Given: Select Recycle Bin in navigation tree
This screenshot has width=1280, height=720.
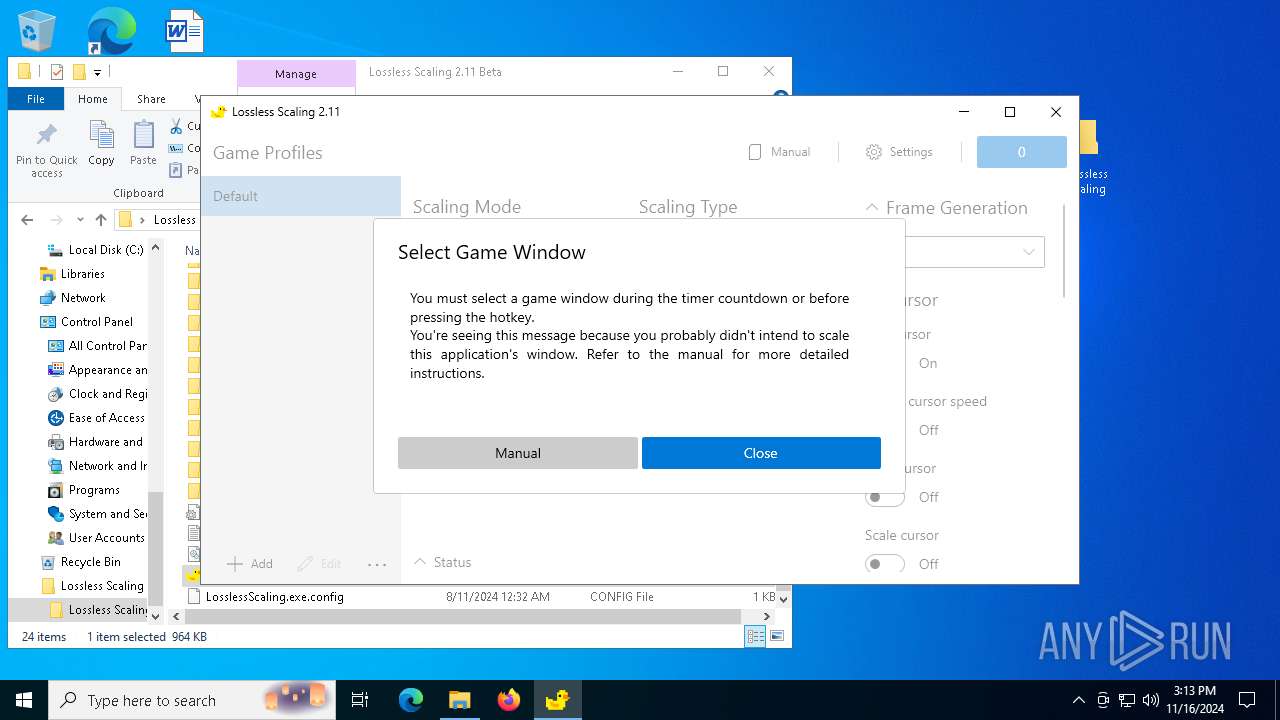Looking at the screenshot, I should pyautogui.click(x=90, y=562).
